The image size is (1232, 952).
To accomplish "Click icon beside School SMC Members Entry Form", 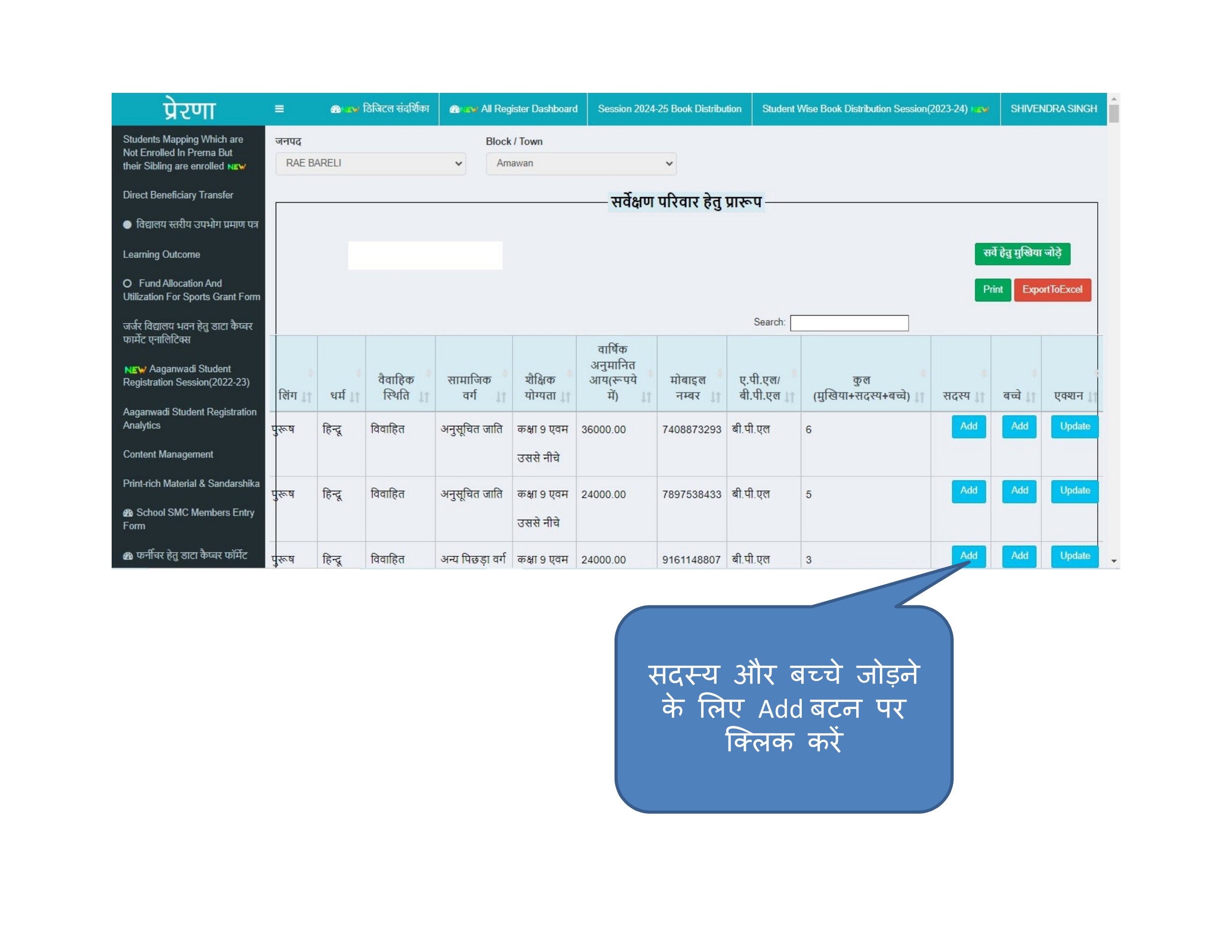I will point(128,513).
